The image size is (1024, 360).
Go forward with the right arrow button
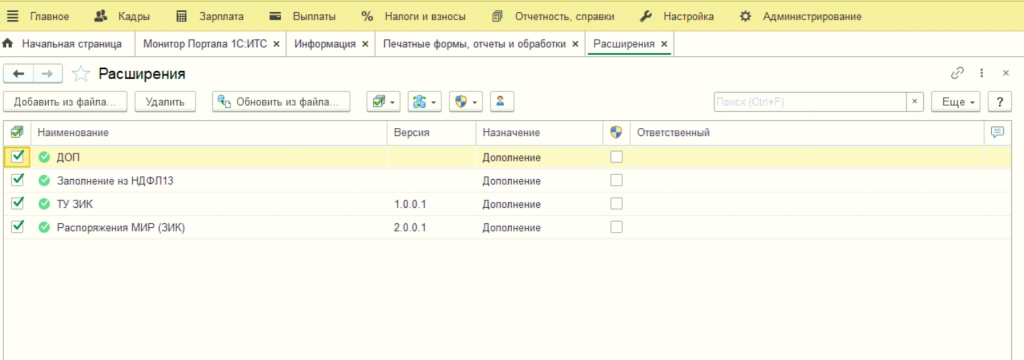tap(47, 74)
